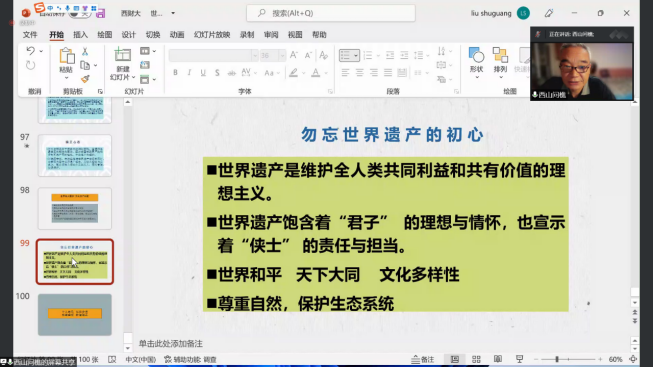The image size is (653, 368).
Task: Click 辅助功能: 调查 in status bar
Action: pyautogui.click(x=190, y=359)
